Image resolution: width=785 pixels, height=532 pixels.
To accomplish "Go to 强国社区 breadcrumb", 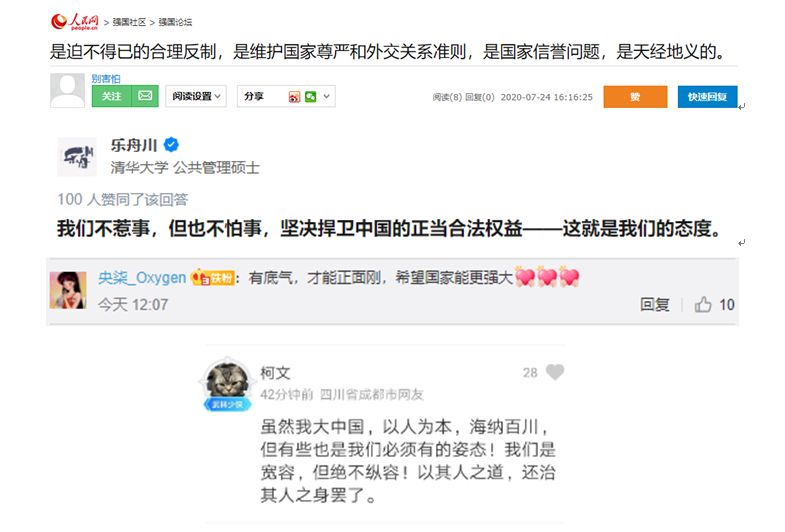I will (x=129, y=22).
